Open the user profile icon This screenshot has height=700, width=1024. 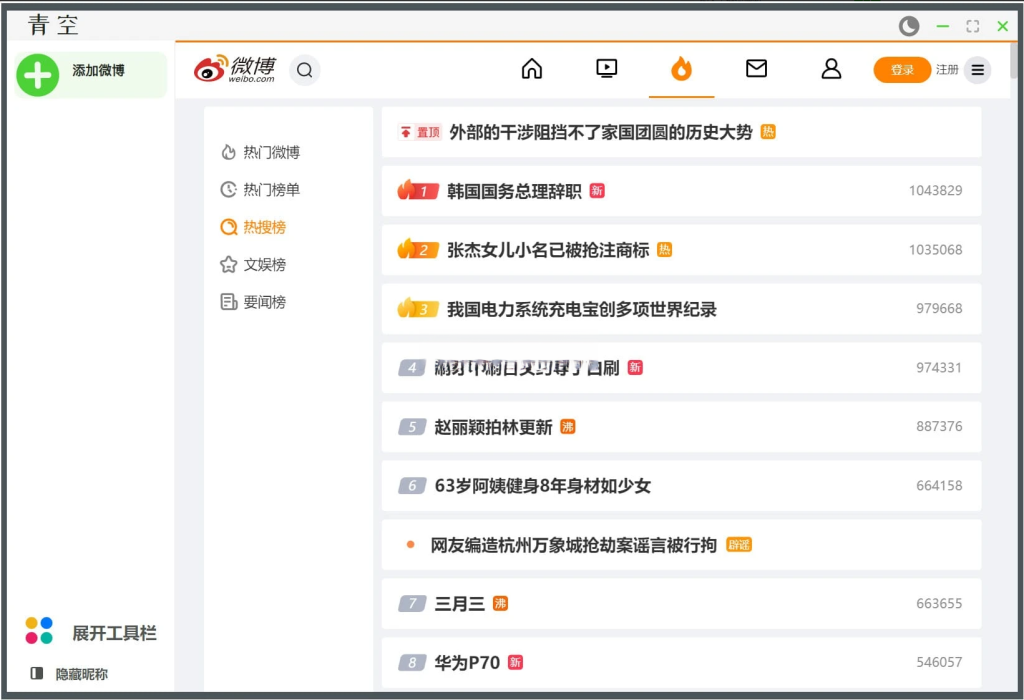click(831, 69)
